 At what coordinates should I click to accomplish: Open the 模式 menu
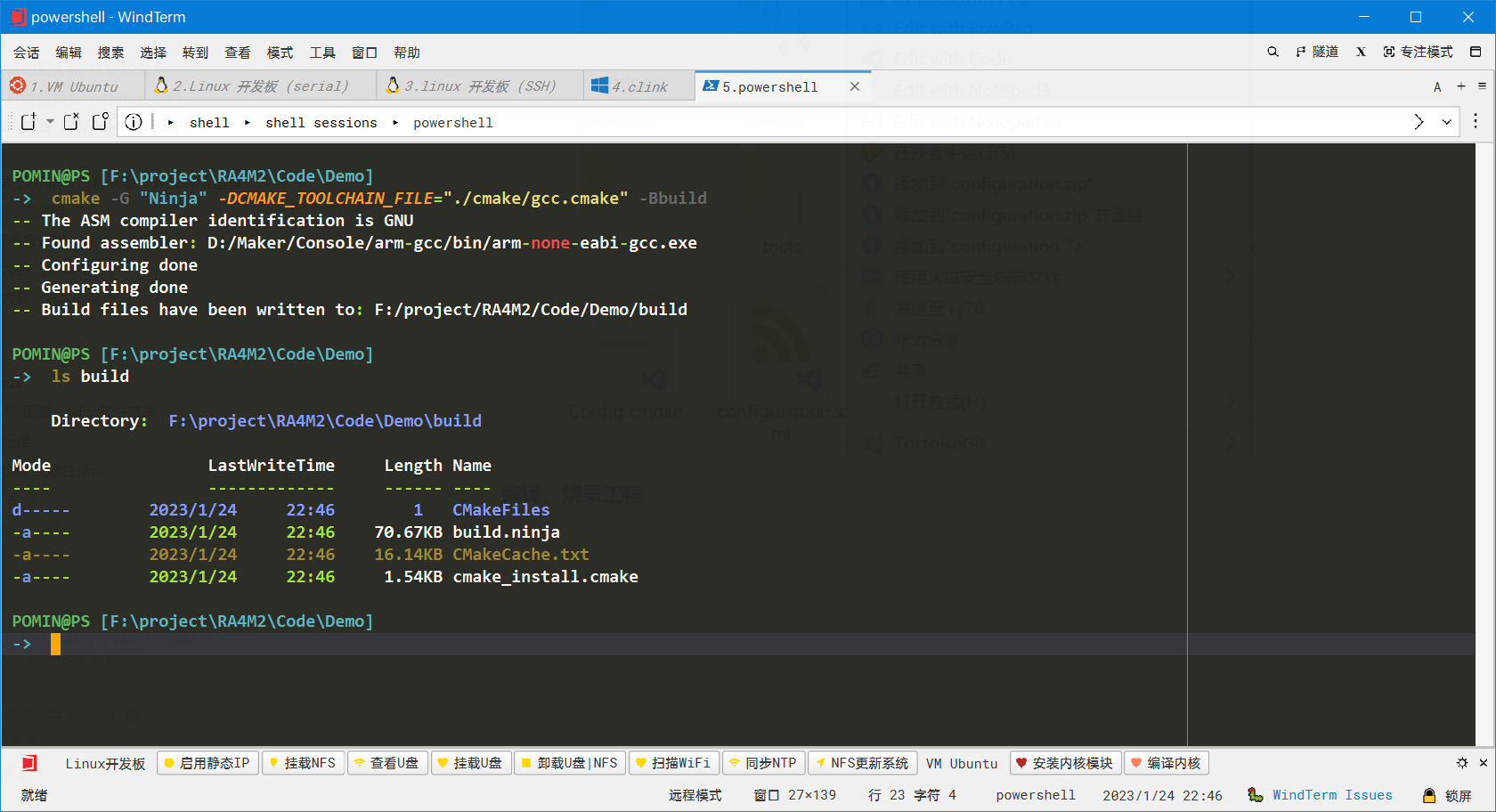tap(280, 53)
